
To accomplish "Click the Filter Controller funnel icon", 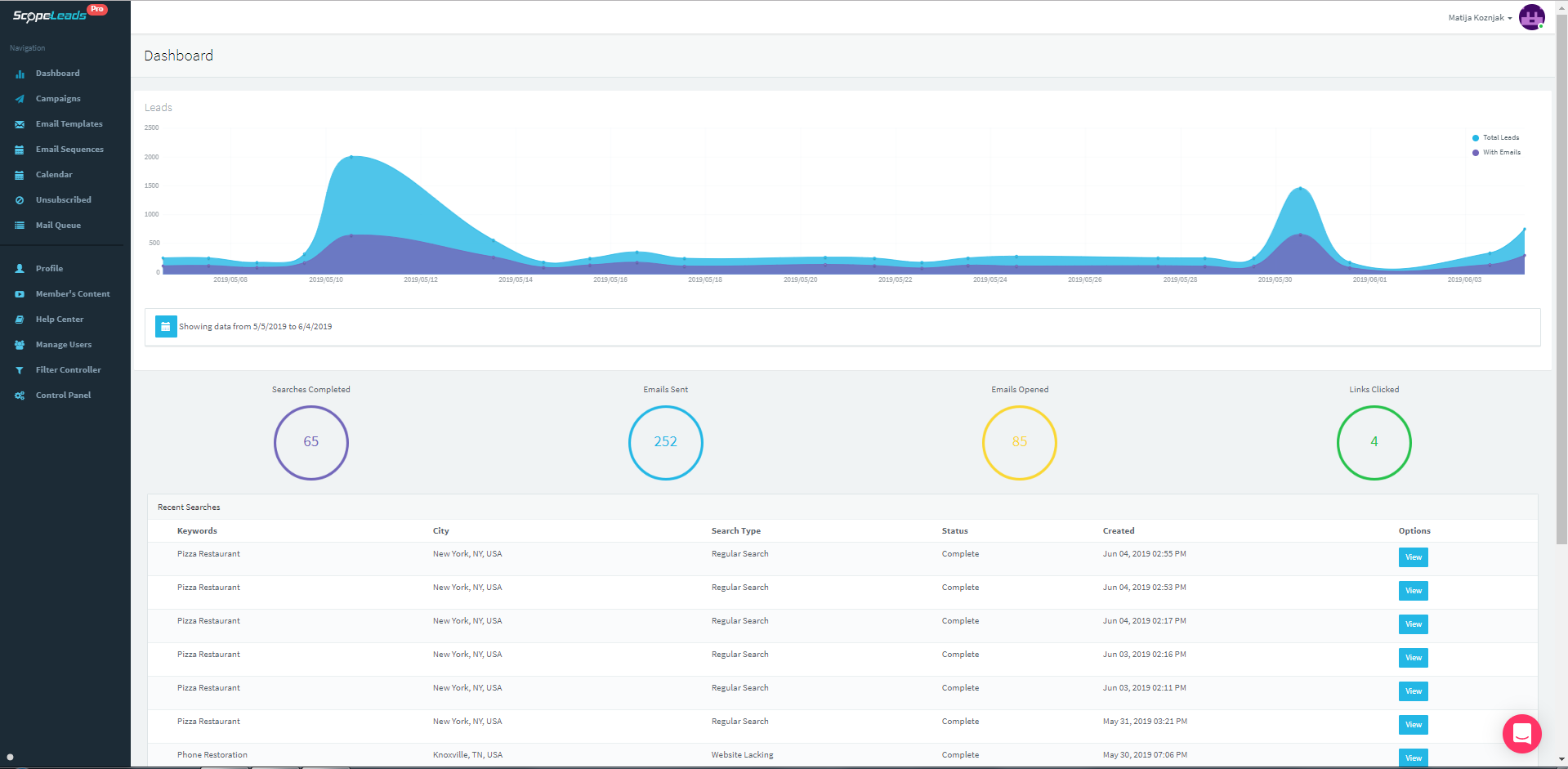I will (x=20, y=370).
